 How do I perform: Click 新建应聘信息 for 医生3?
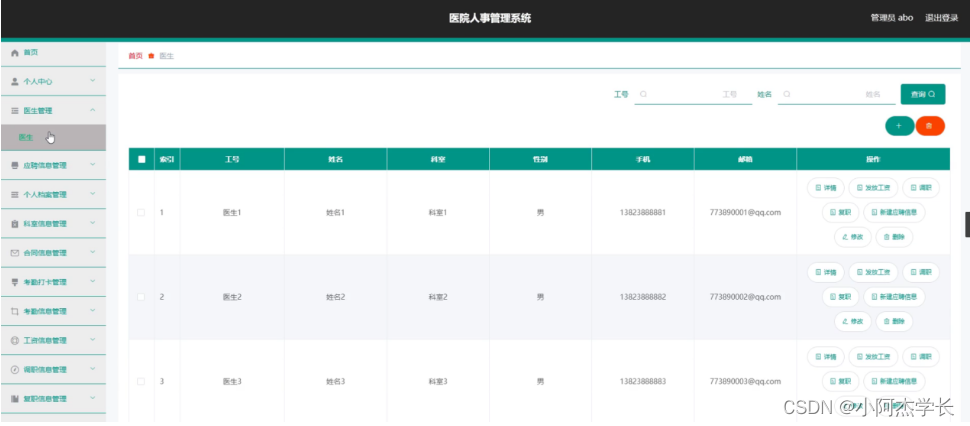click(x=895, y=381)
